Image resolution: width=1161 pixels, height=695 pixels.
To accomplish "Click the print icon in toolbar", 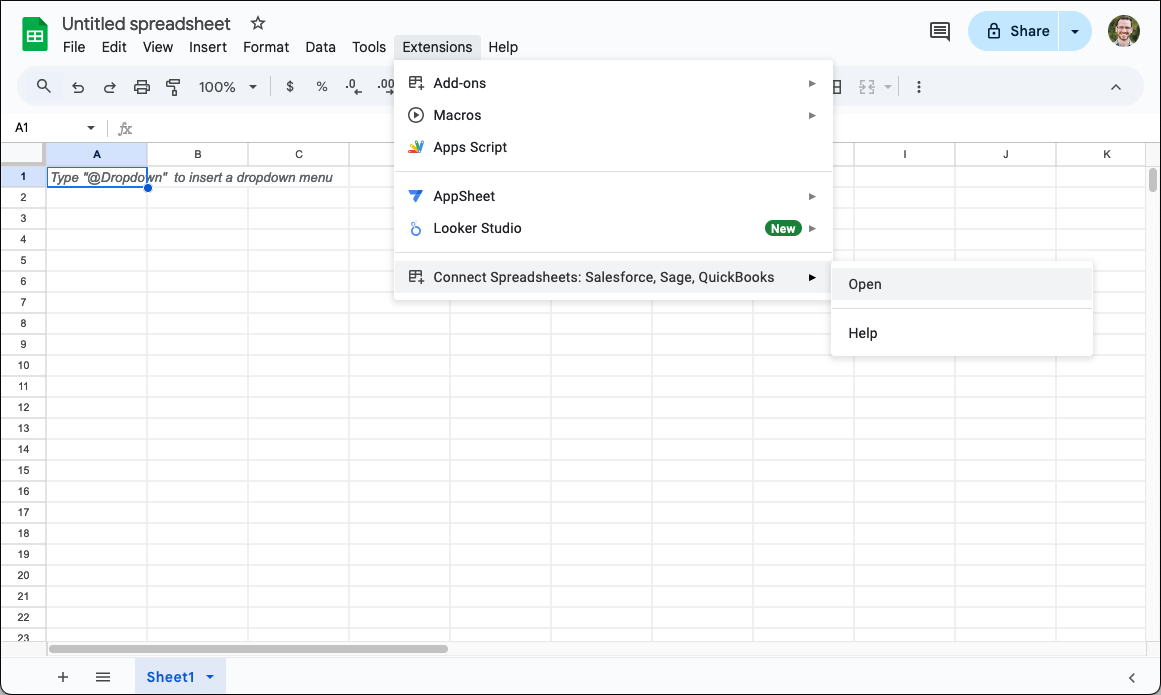I will [x=142, y=87].
